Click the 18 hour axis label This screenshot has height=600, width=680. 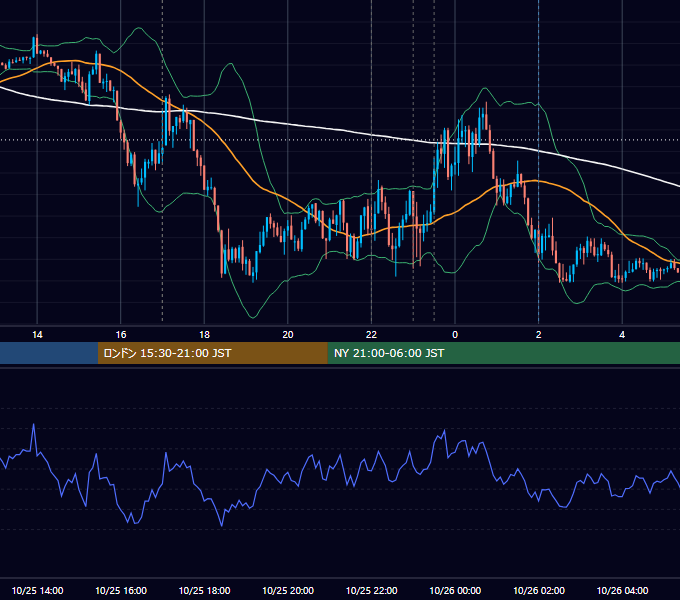[204, 335]
